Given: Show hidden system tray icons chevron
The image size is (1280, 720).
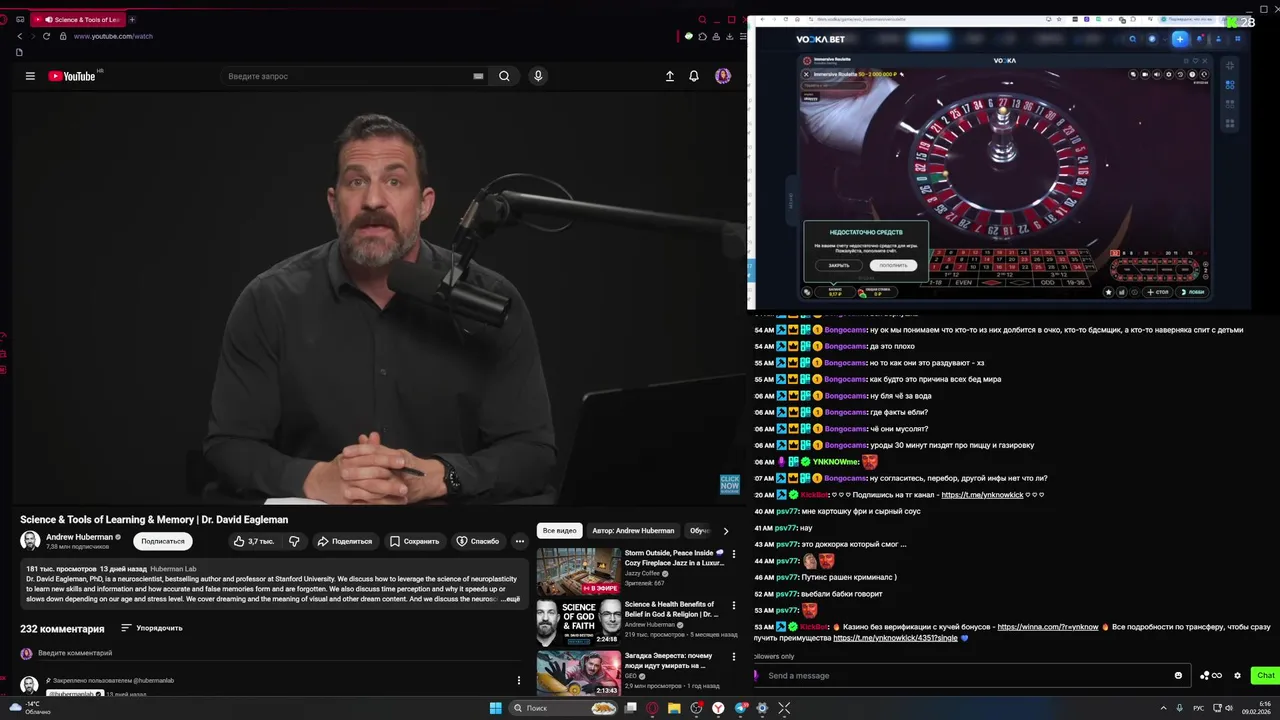Looking at the screenshot, I should point(1164,708).
